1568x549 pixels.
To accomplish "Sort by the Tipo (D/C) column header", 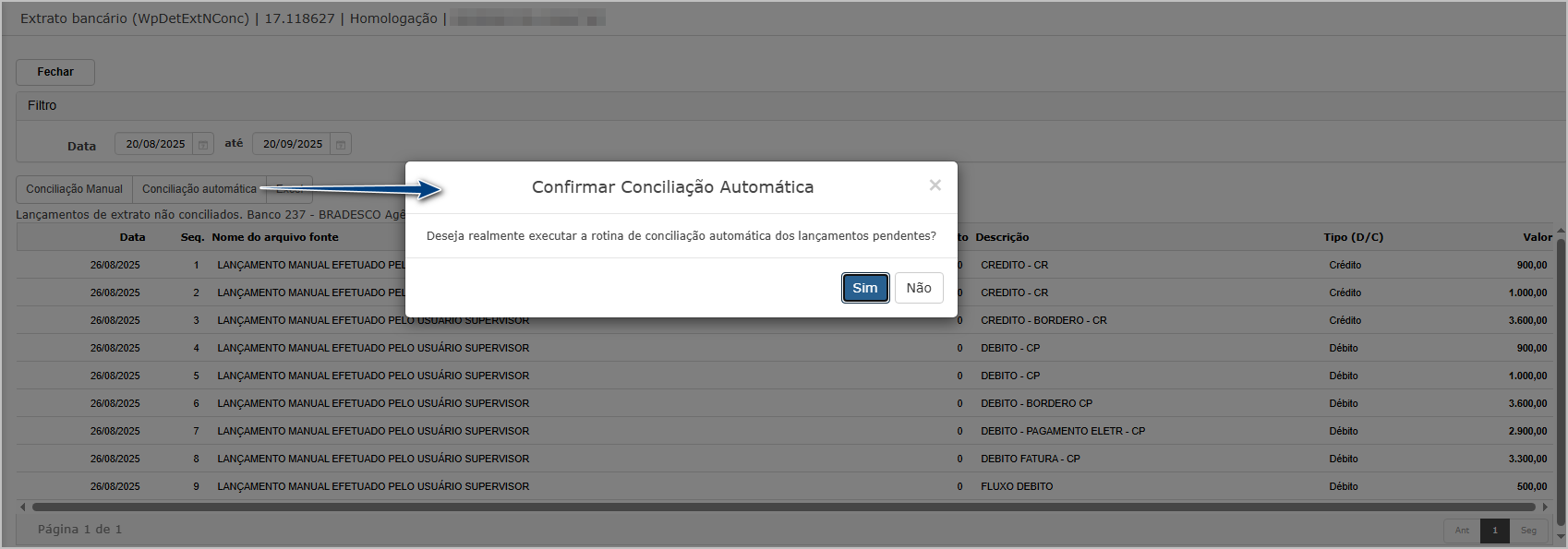I will click(x=1353, y=237).
